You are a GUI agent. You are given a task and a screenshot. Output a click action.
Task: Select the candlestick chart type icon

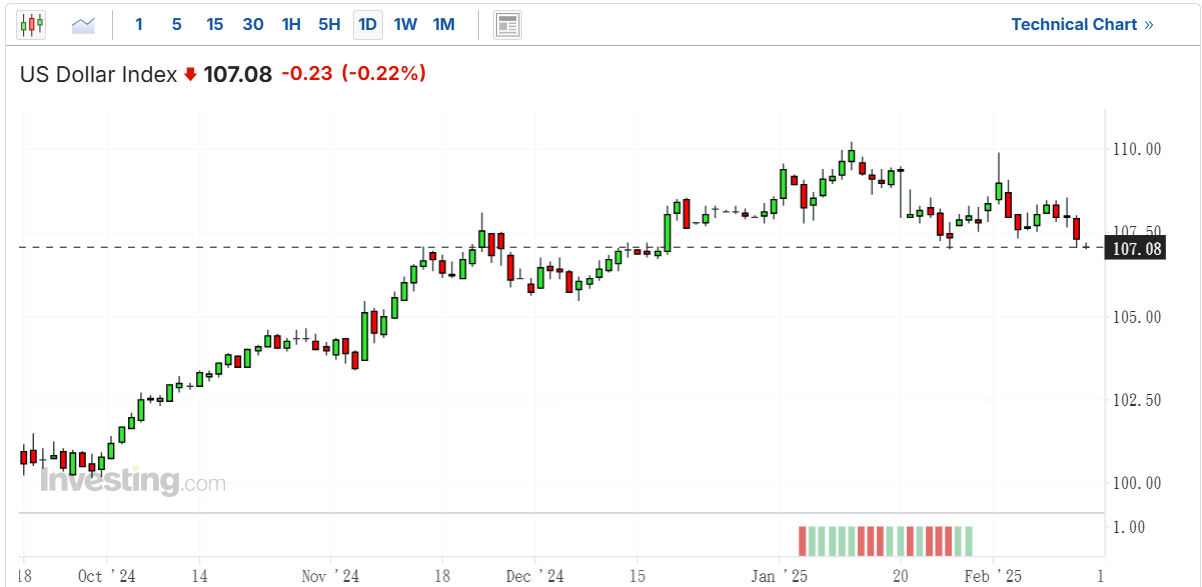click(31, 24)
